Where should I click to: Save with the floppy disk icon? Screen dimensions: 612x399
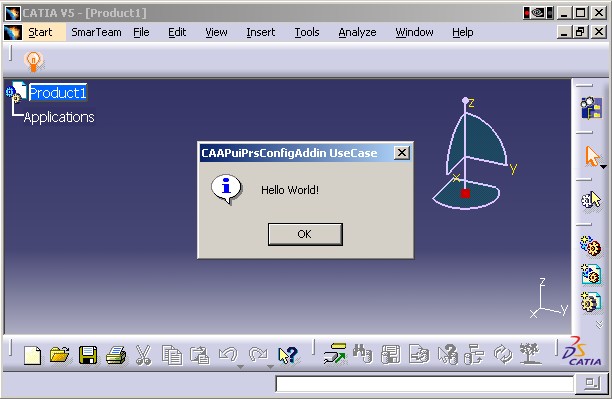[88, 355]
